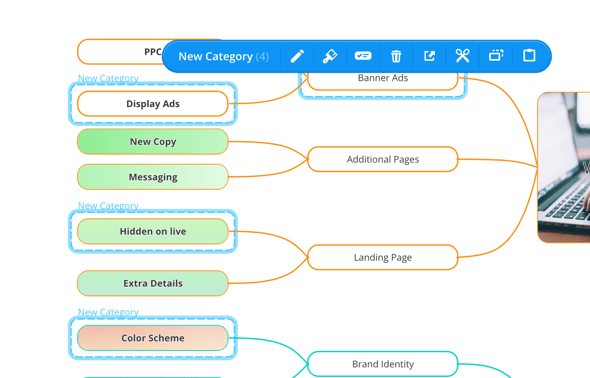Select the Banner Ads node
590x378 pixels.
click(383, 80)
